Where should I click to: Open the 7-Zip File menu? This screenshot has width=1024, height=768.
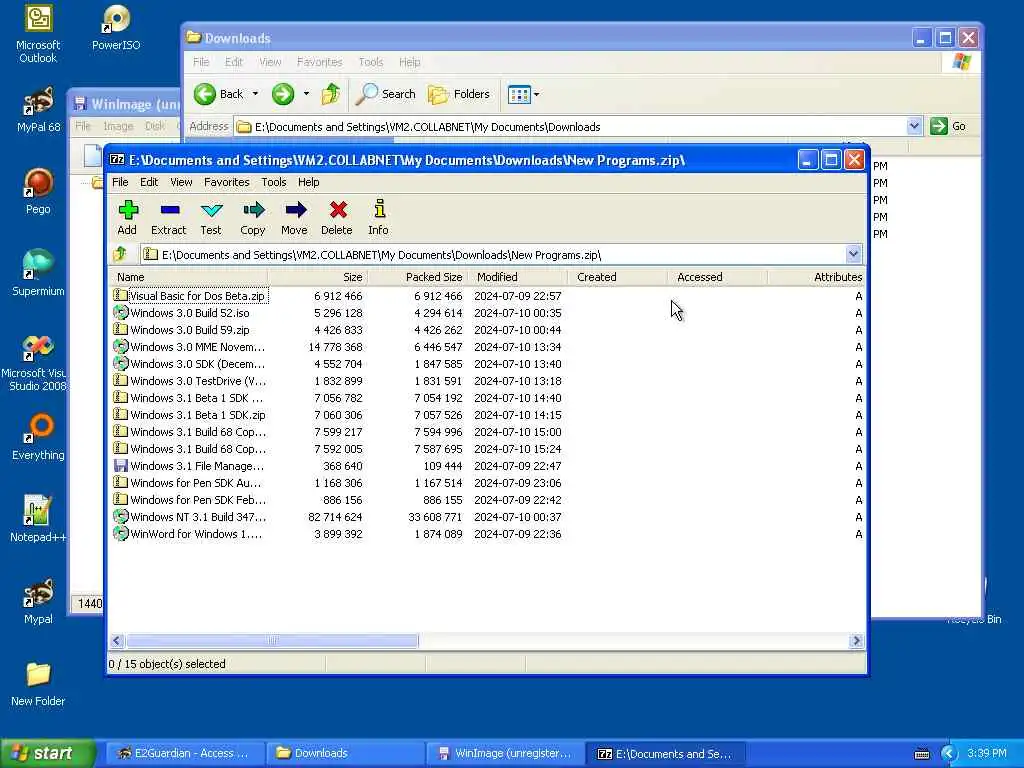coord(120,182)
